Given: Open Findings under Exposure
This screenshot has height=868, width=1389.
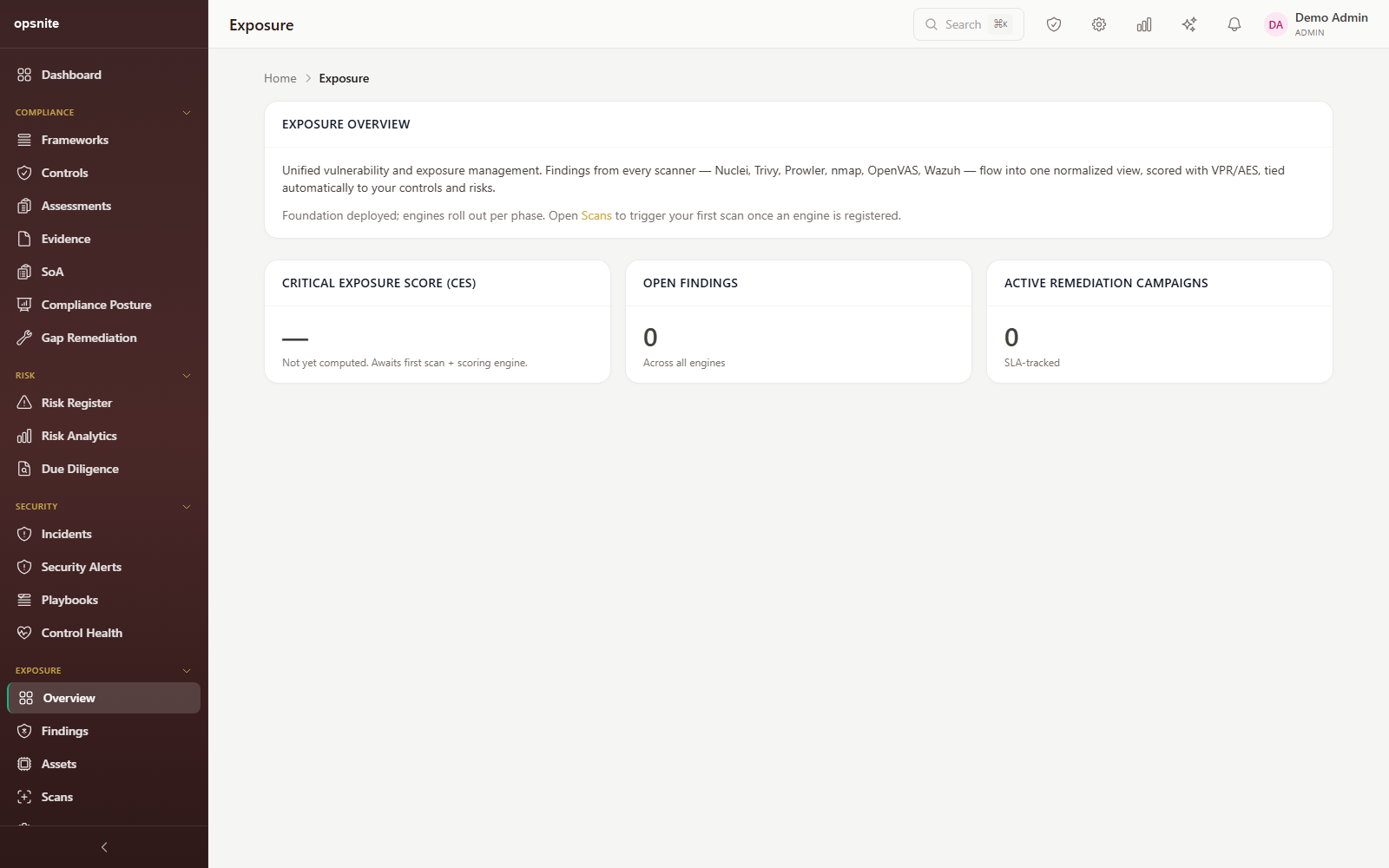Looking at the screenshot, I should (x=104, y=731).
